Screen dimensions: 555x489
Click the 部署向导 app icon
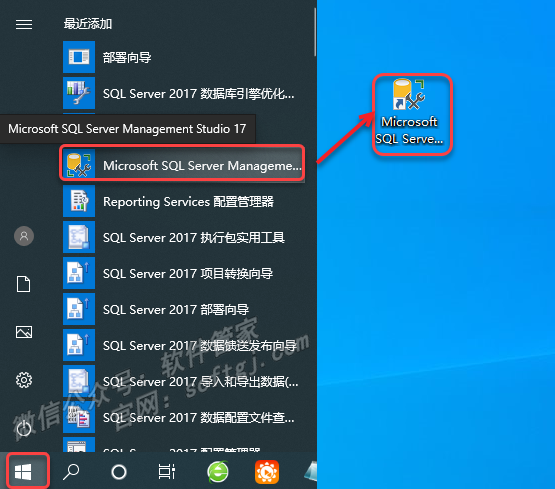(79, 57)
